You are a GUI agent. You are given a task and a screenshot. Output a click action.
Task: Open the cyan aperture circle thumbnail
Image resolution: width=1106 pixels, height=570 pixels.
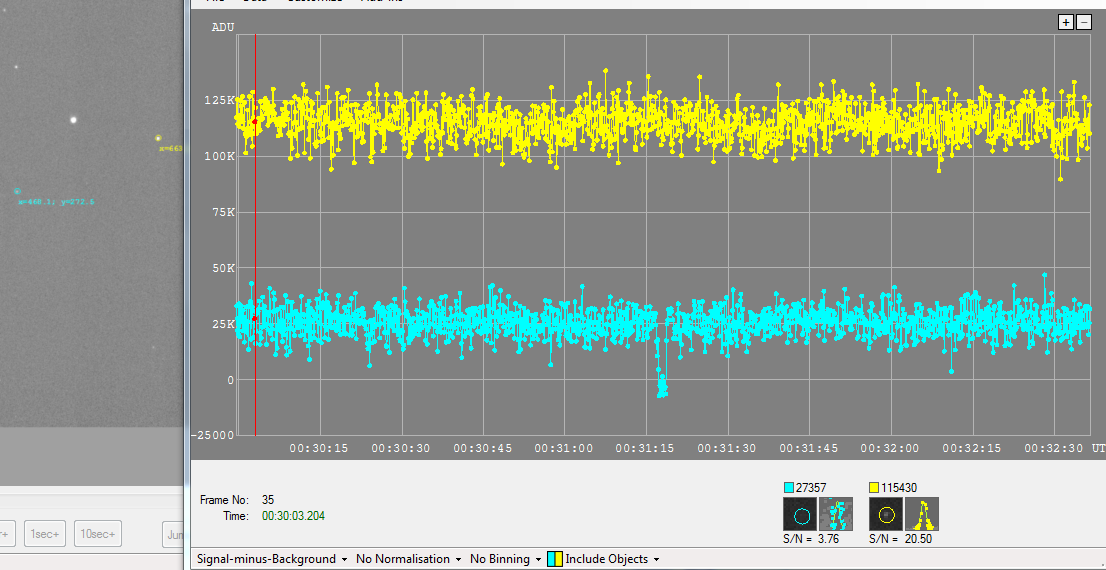pos(800,515)
